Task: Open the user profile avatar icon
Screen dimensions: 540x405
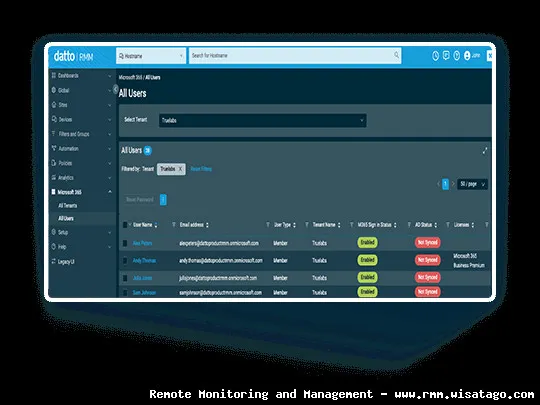Action: (467, 55)
